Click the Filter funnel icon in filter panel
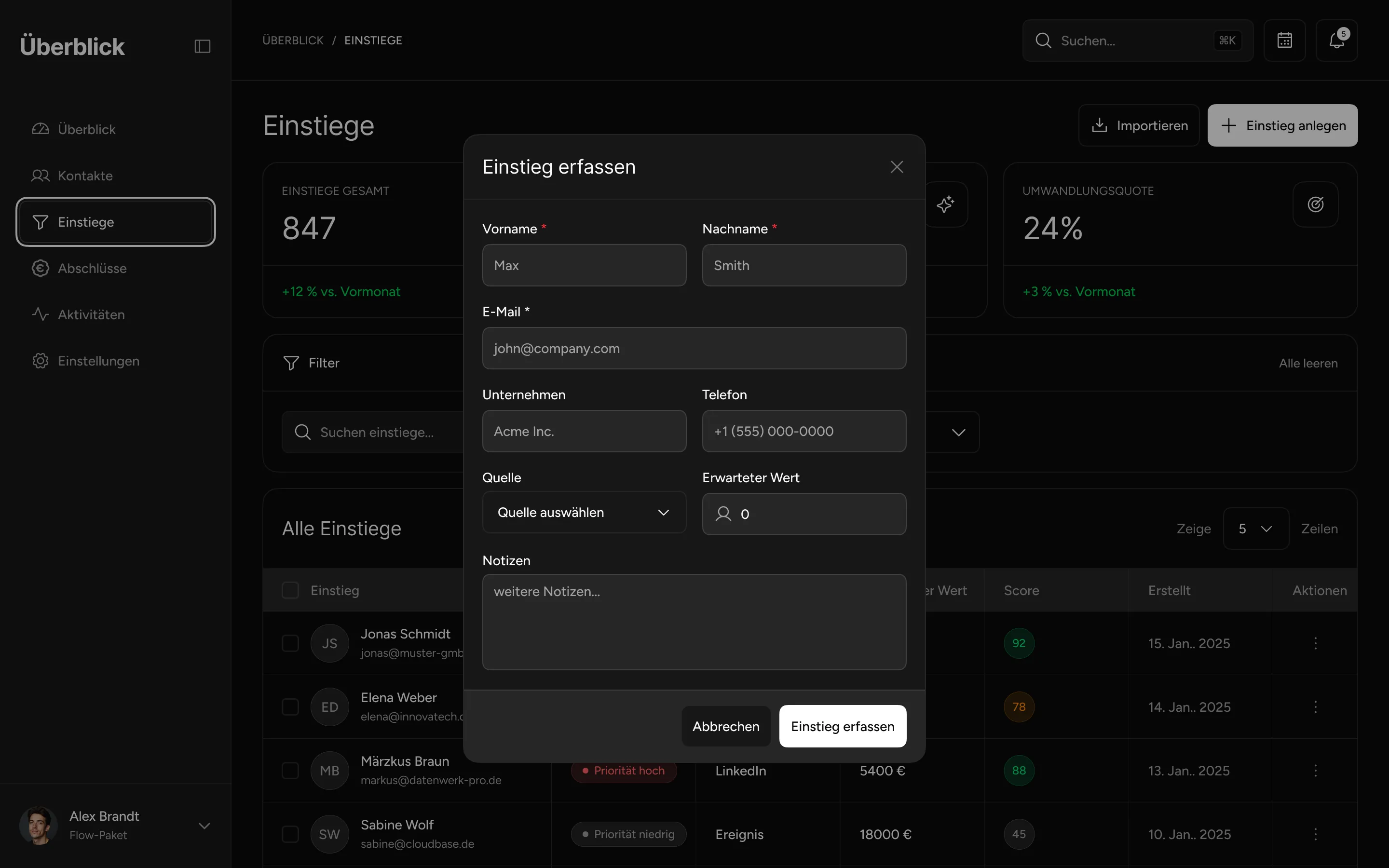Screen dimensions: 1389x868 coord(291,363)
